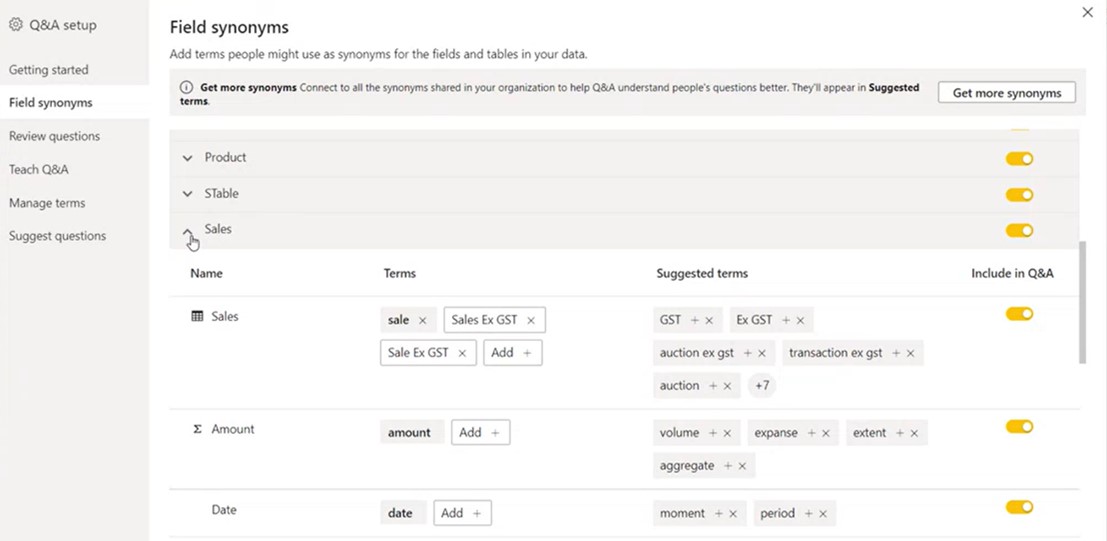
Task: Dismiss suggested term 'Ex GST' with x icon
Action: coord(800,320)
